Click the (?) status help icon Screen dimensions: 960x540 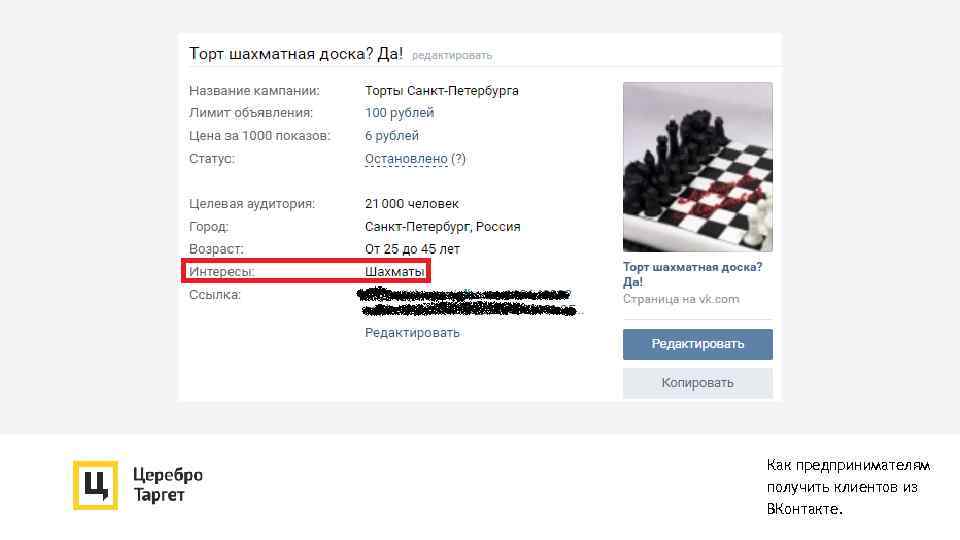tap(459, 159)
